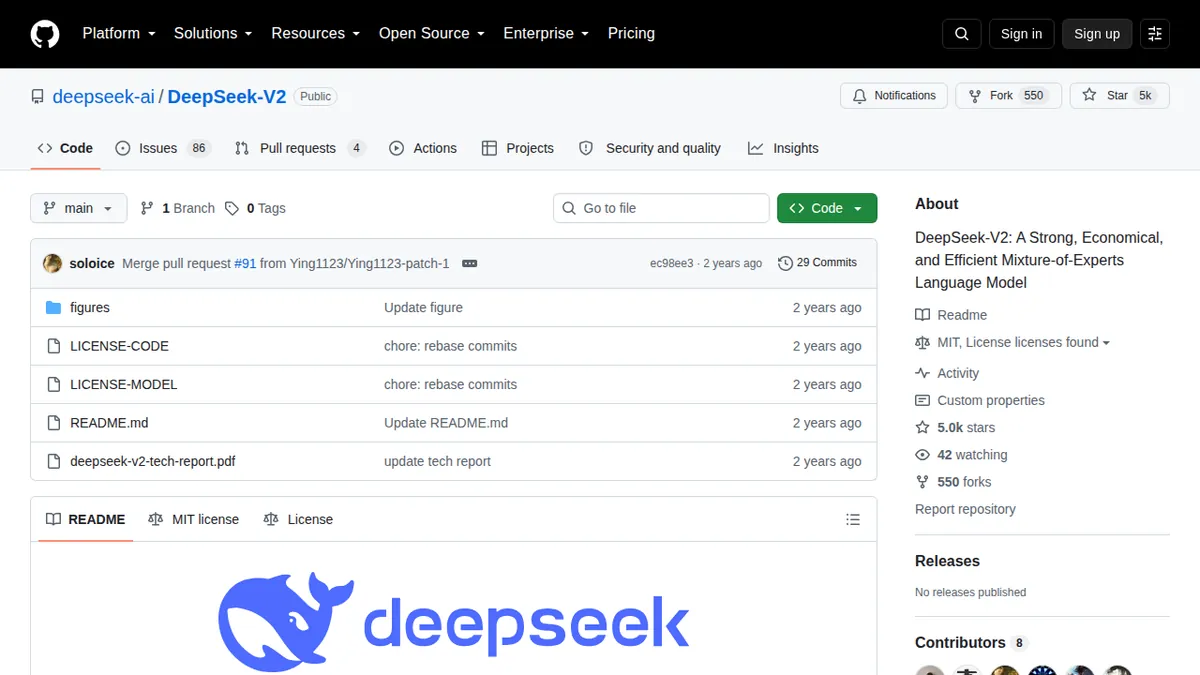This screenshot has height=675, width=1200.
Task: Expand commit message ellipsis button
Action: [x=470, y=264]
